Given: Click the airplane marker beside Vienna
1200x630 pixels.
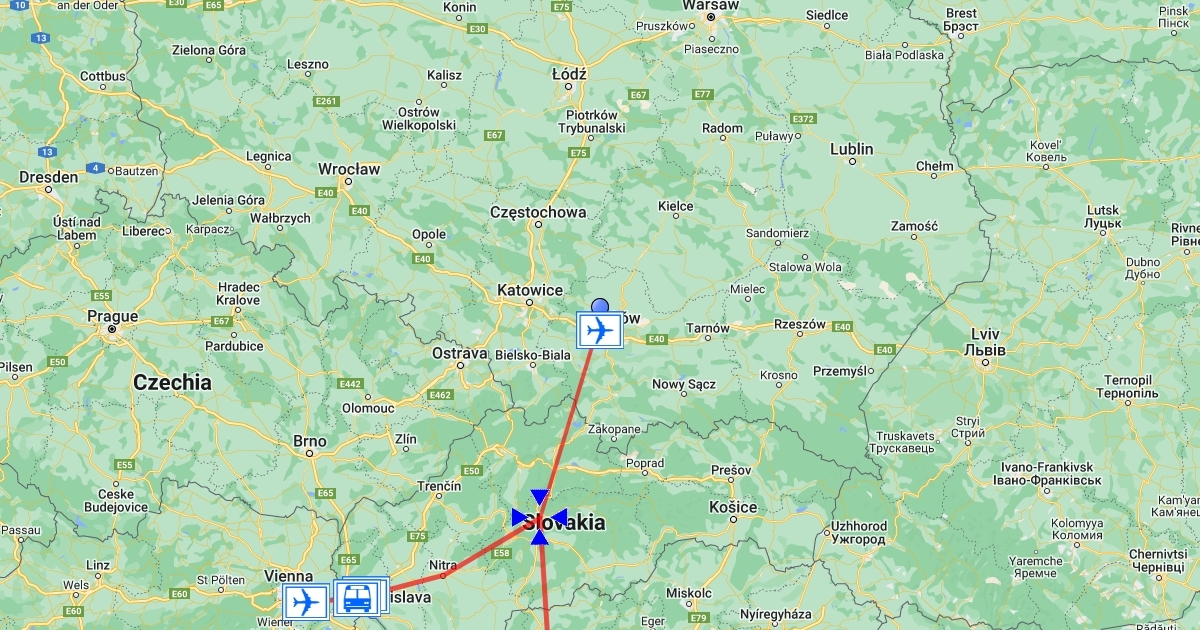Looking at the screenshot, I should point(305,602).
